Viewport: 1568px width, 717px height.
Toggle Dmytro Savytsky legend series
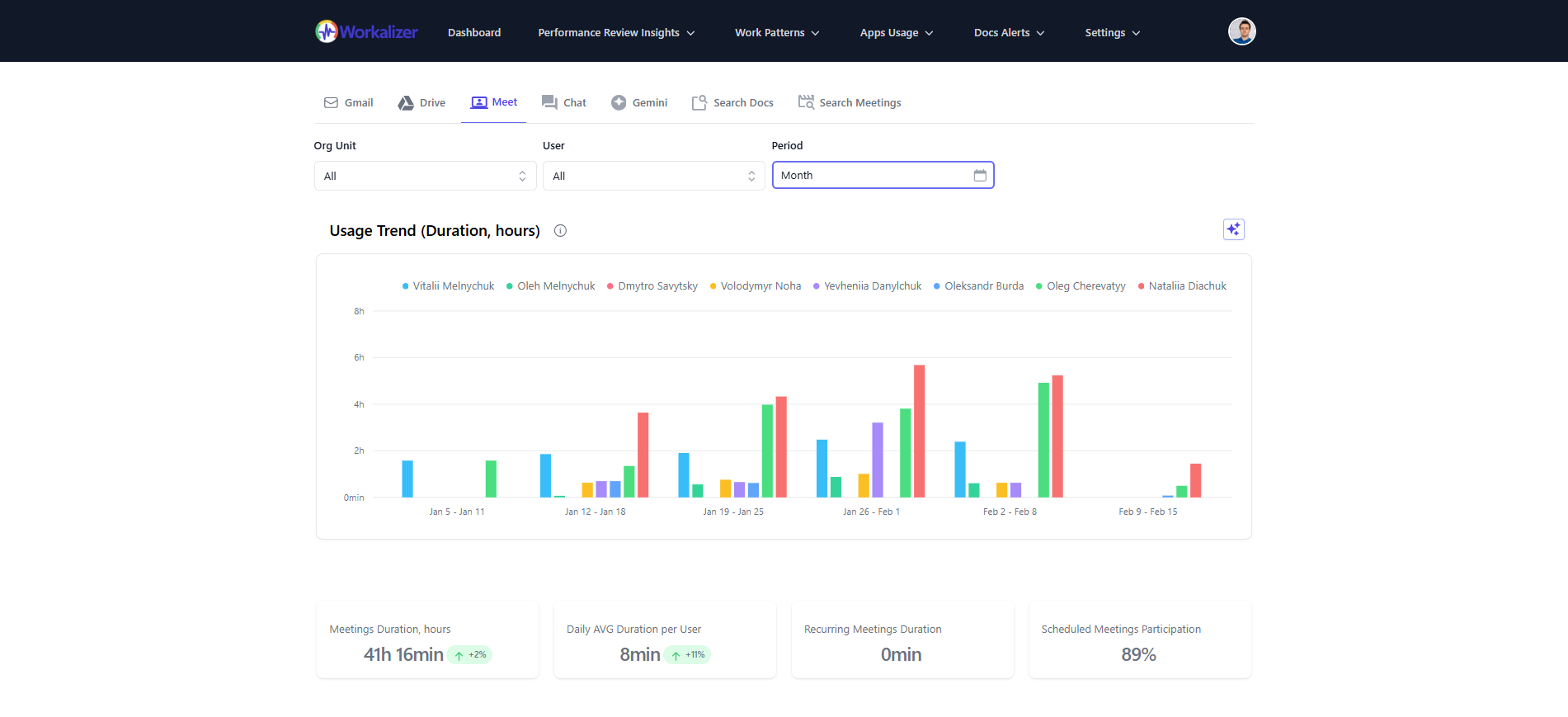coord(652,286)
